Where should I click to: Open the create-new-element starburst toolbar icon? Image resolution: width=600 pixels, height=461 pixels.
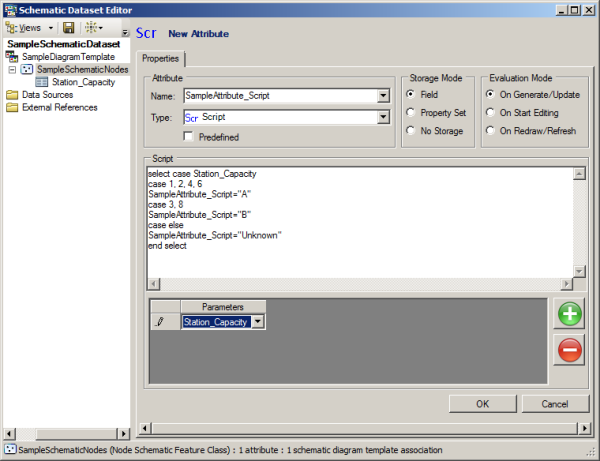pos(91,28)
